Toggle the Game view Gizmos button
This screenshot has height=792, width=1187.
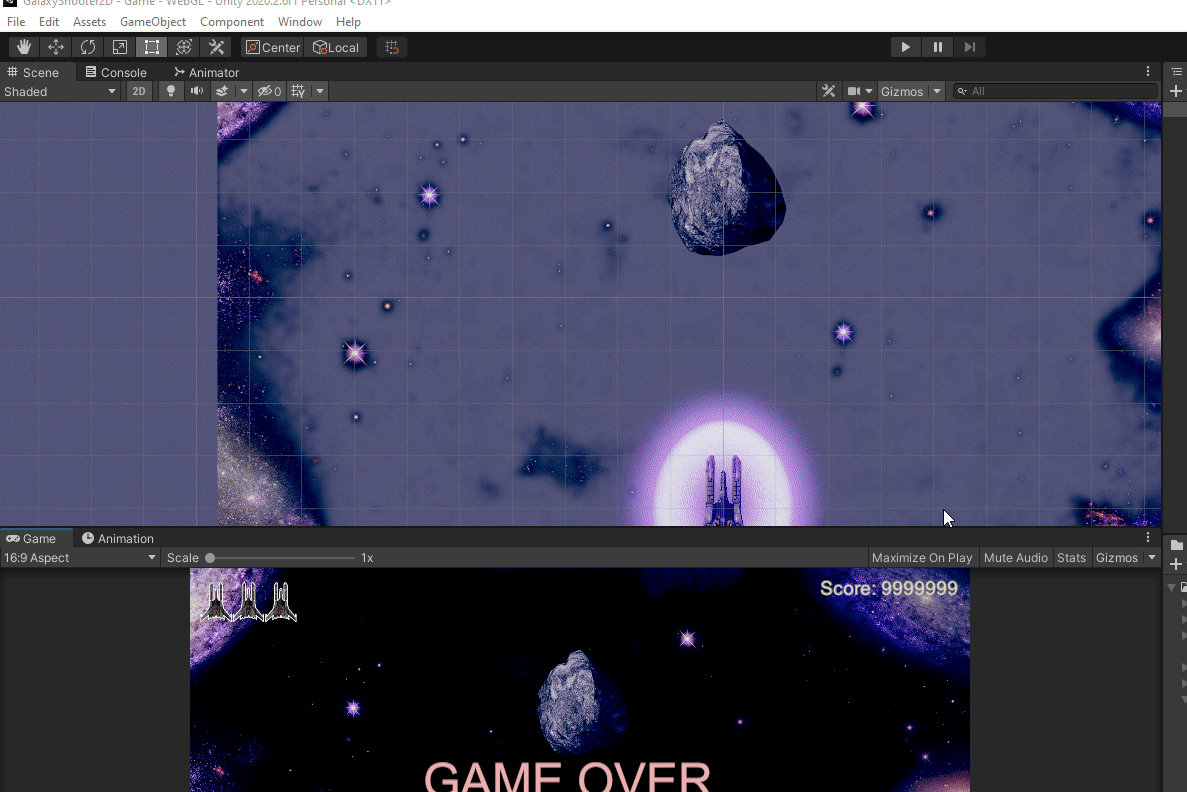click(x=1117, y=558)
